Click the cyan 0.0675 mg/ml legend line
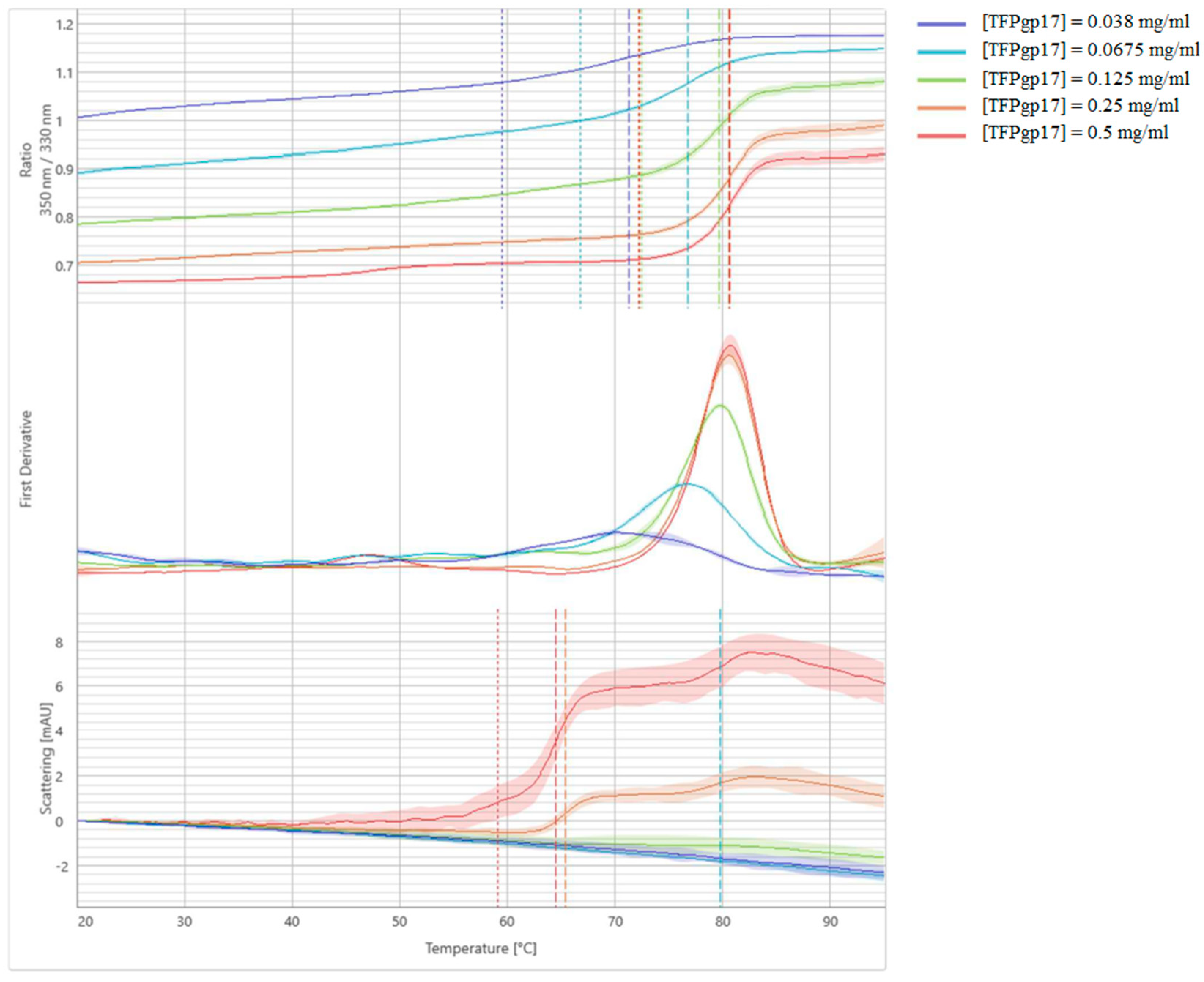 point(941,52)
